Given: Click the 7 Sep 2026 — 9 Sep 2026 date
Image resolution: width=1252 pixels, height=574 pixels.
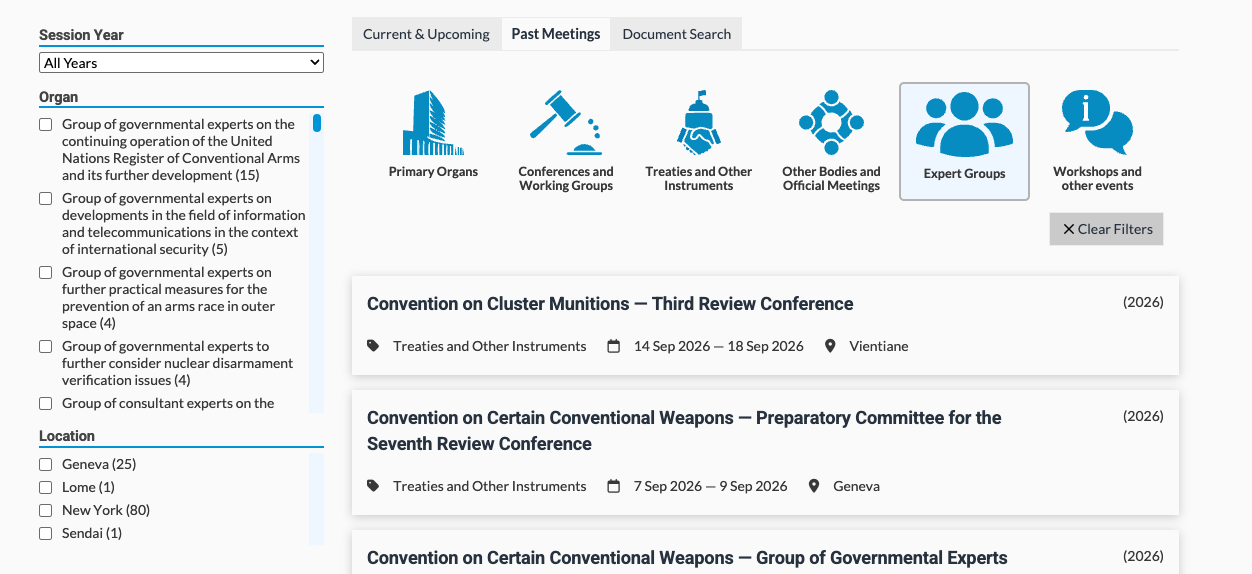Looking at the screenshot, I should coord(711,486).
